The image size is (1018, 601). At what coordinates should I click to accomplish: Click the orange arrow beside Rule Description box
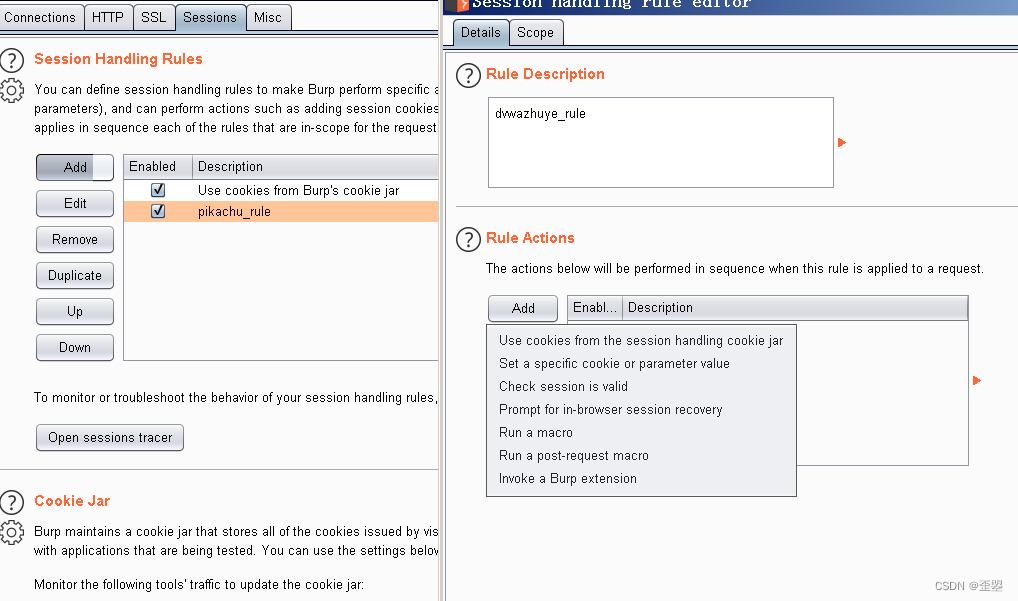pyautogui.click(x=842, y=142)
